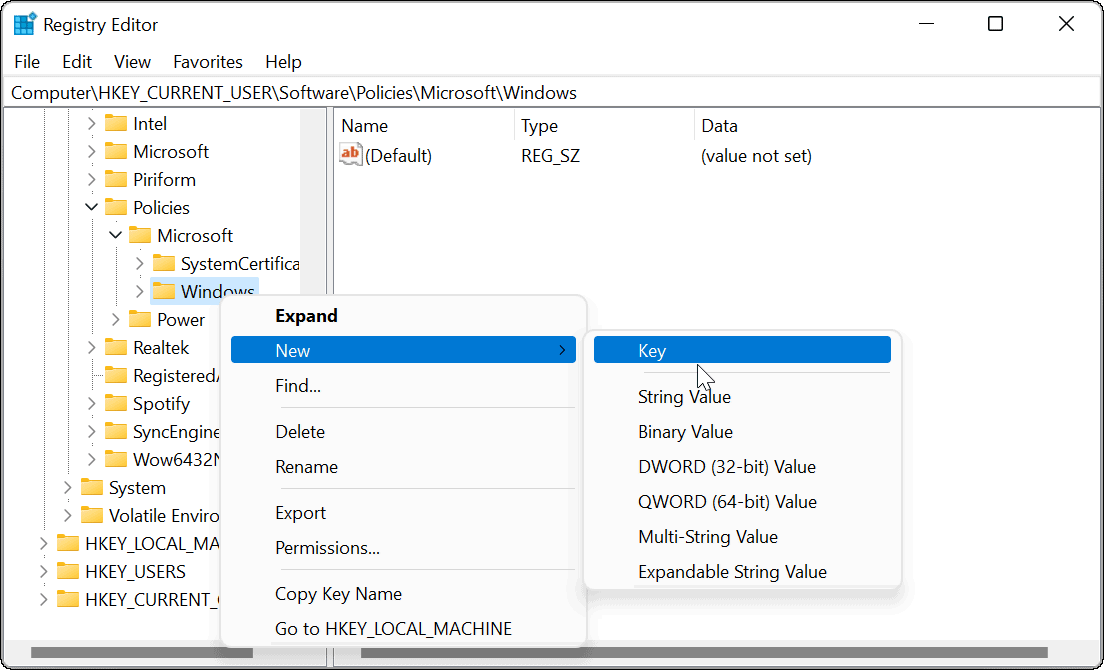Click the Power folder icon
Image resolution: width=1104 pixels, height=670 pixels.
[140, 319]
